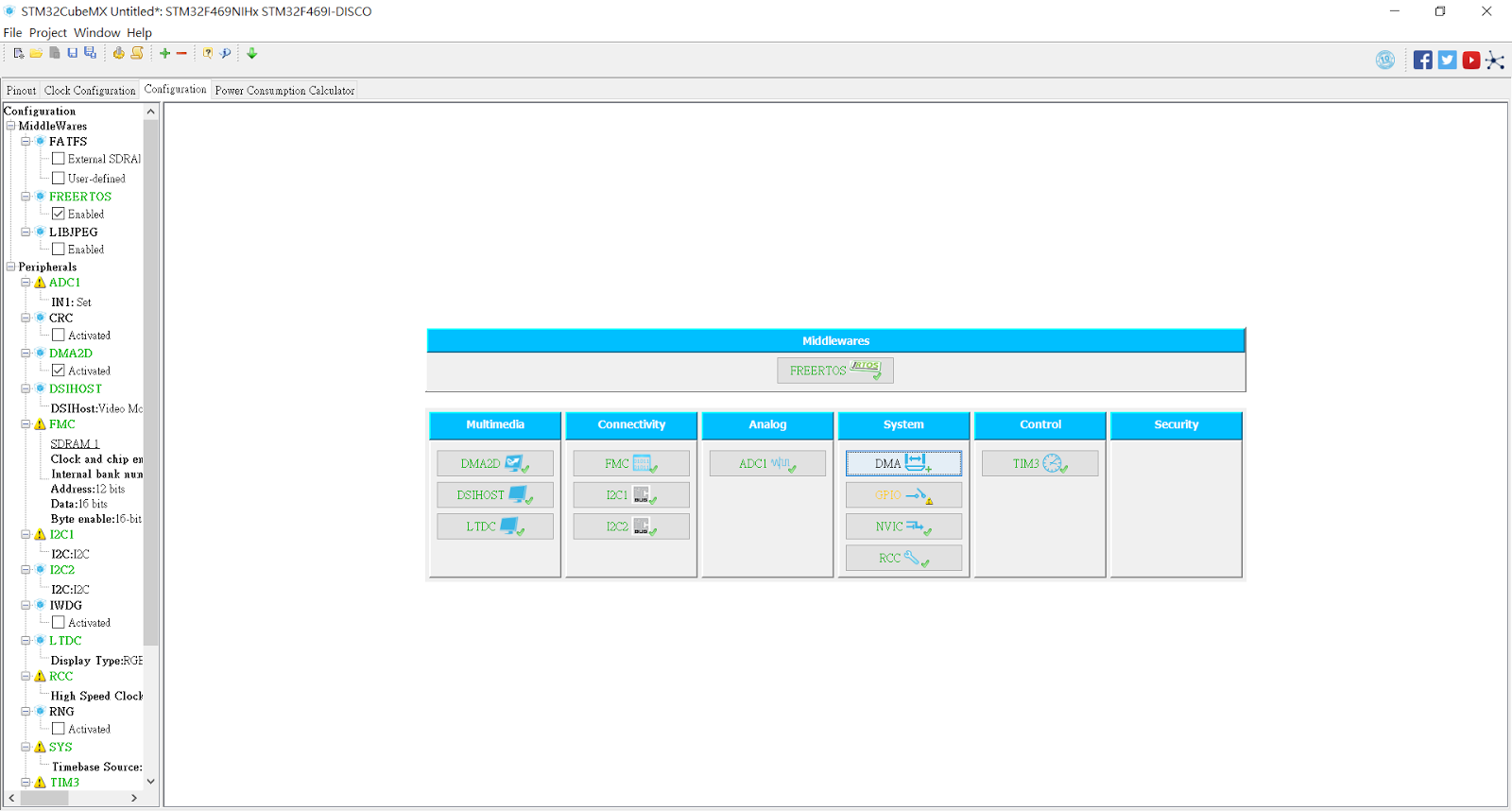Open the LTDC configuration button under Multimedia
This screenshot has height=811, width=1512.
point(495,526)
